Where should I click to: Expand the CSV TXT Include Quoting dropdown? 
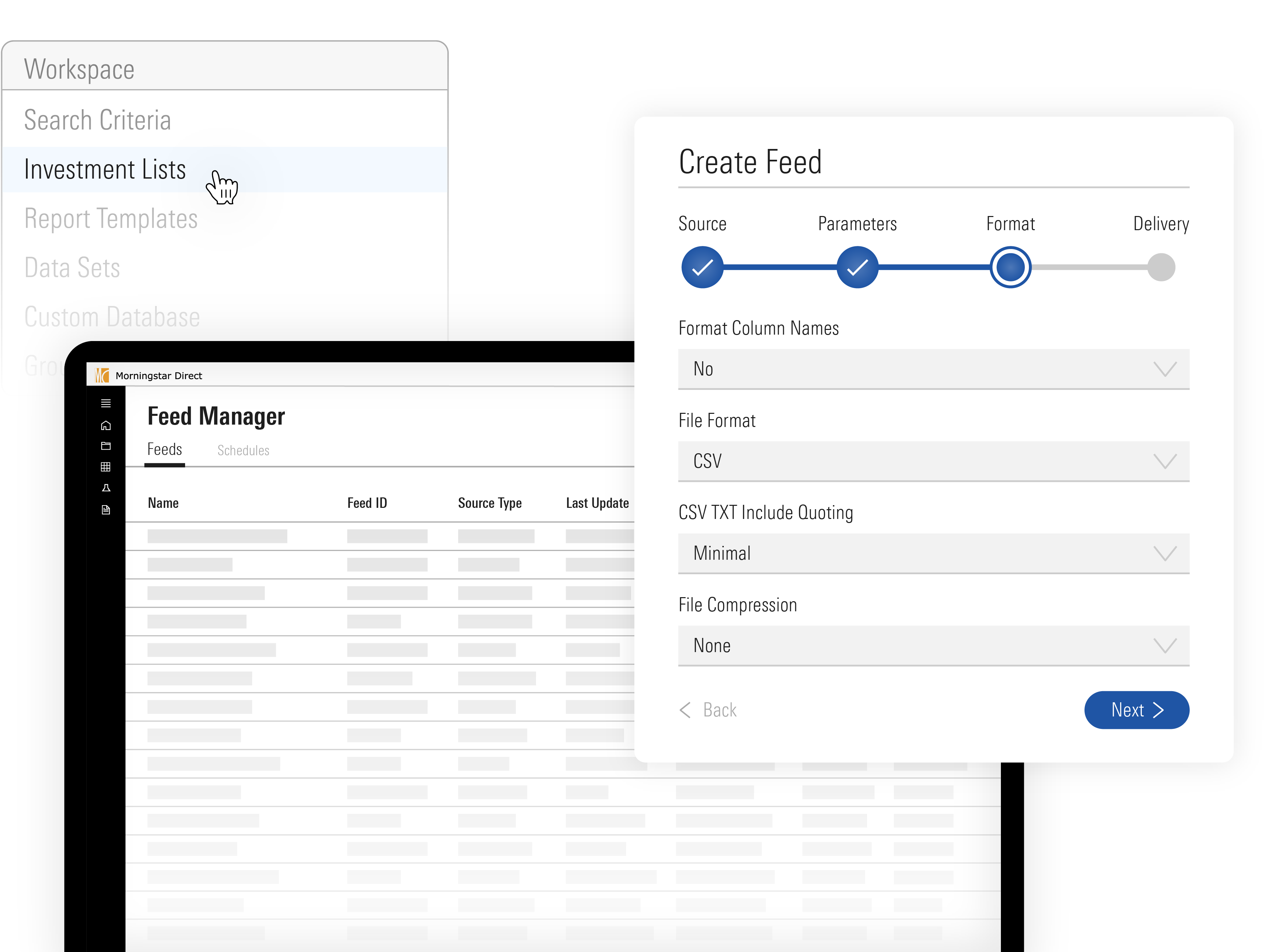[933, 553]
